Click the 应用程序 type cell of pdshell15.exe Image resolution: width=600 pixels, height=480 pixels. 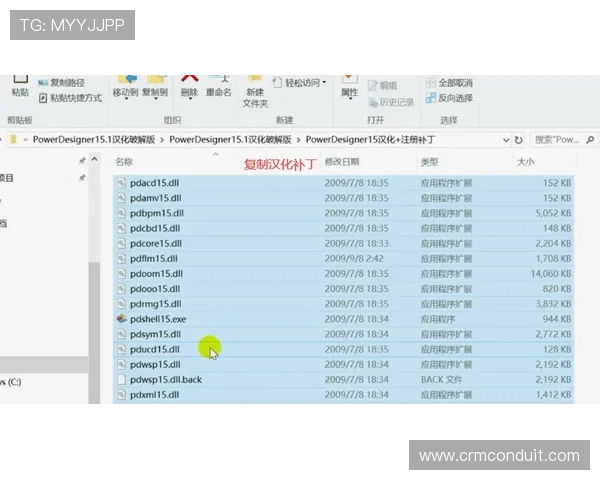click(x=438, y=319)
